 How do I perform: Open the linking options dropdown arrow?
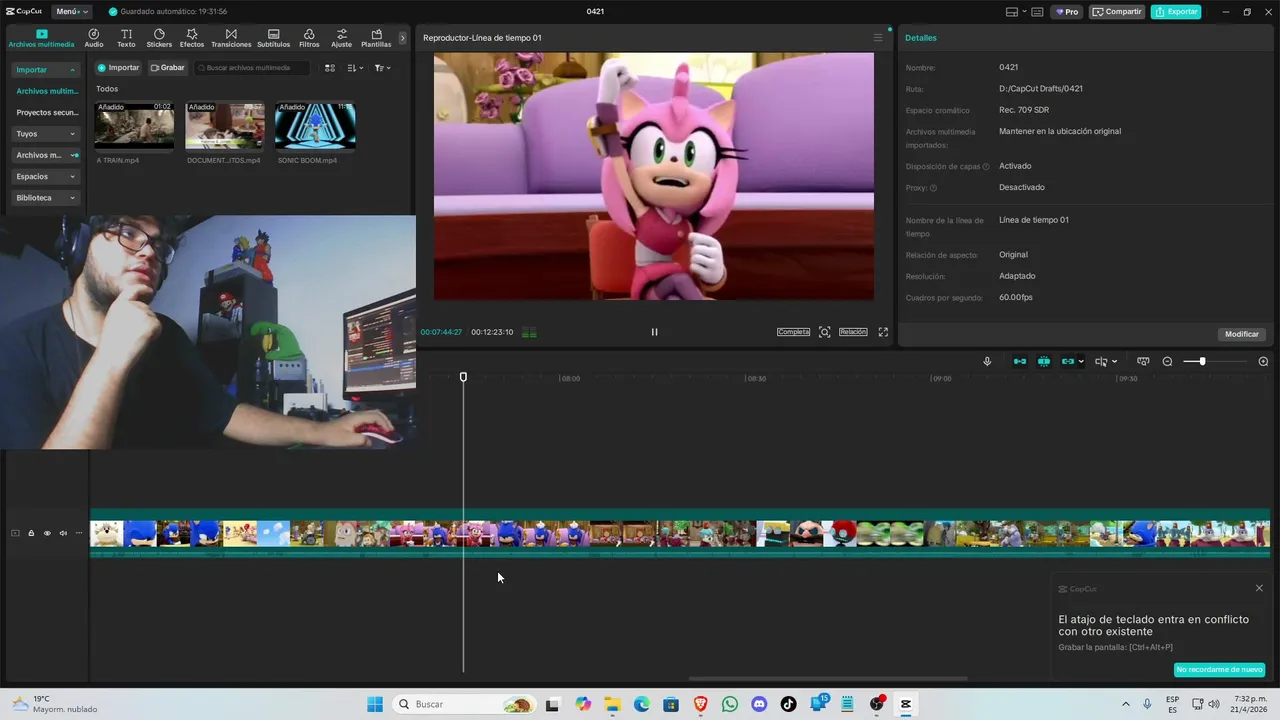[x=1081, y=362]
